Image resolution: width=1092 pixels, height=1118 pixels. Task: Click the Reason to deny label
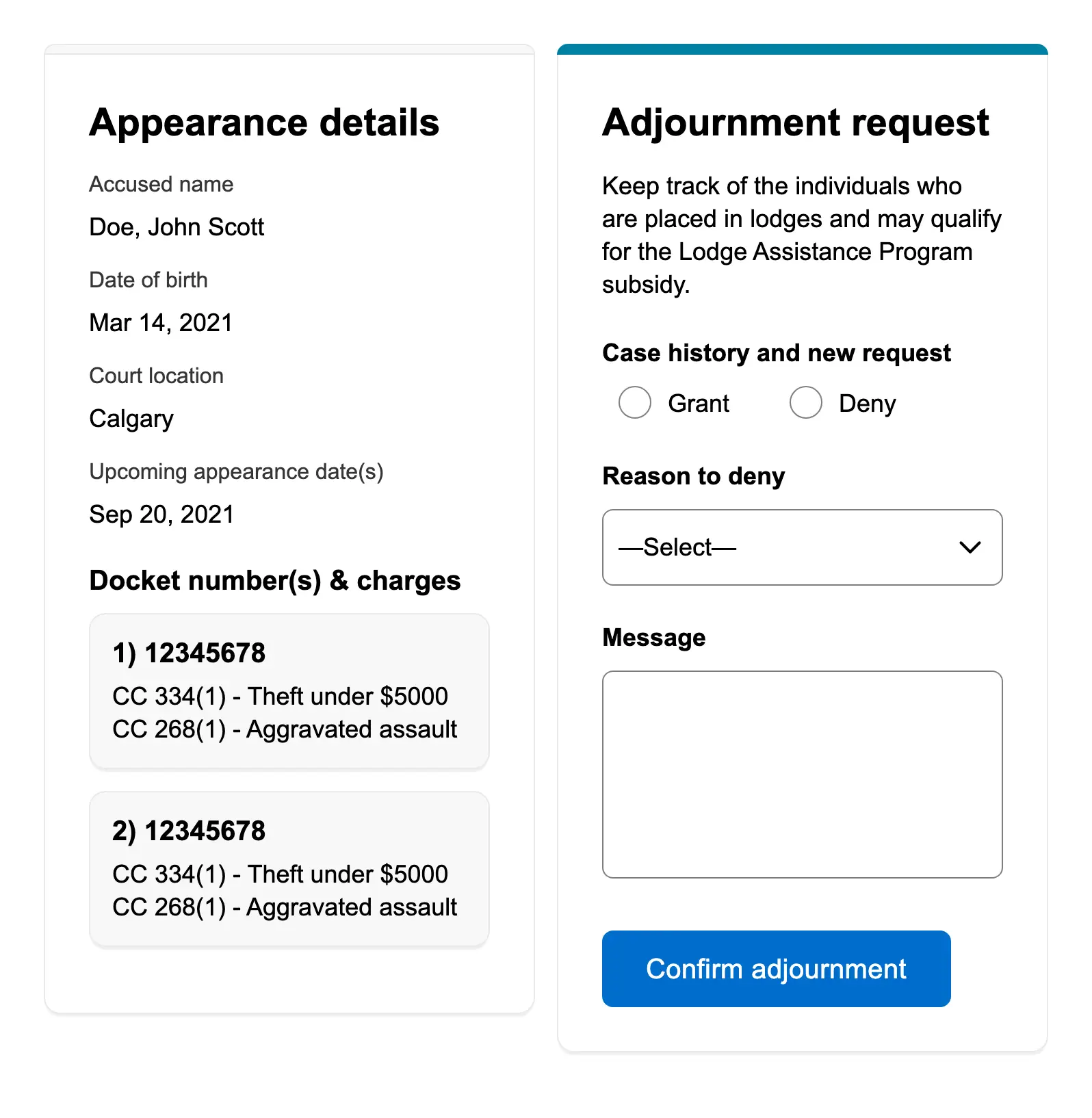point(693,476)
